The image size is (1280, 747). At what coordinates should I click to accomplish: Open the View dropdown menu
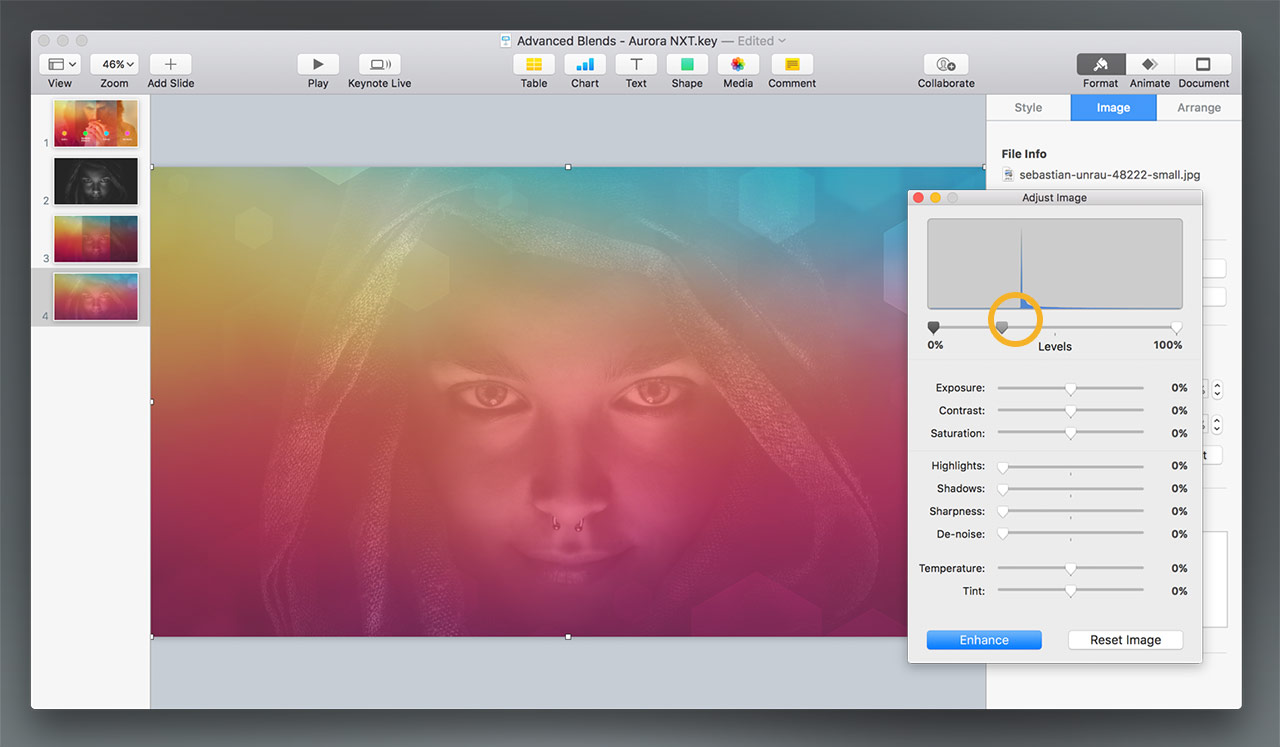pos(60,64)
